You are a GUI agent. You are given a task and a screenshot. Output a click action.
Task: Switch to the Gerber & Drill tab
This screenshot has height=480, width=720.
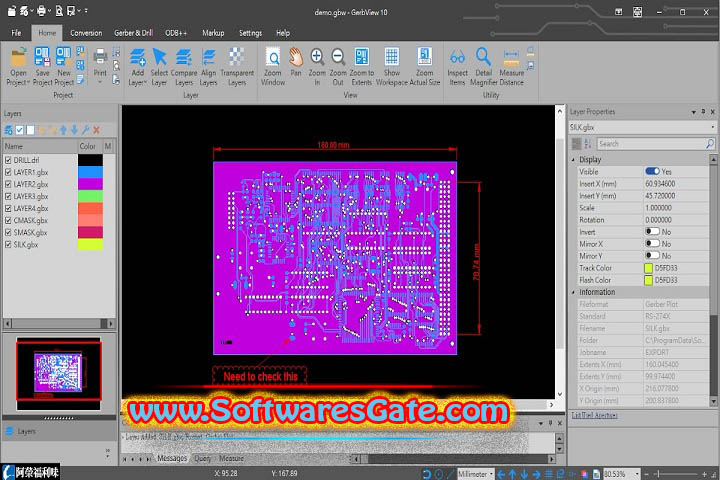pos(134,33)
